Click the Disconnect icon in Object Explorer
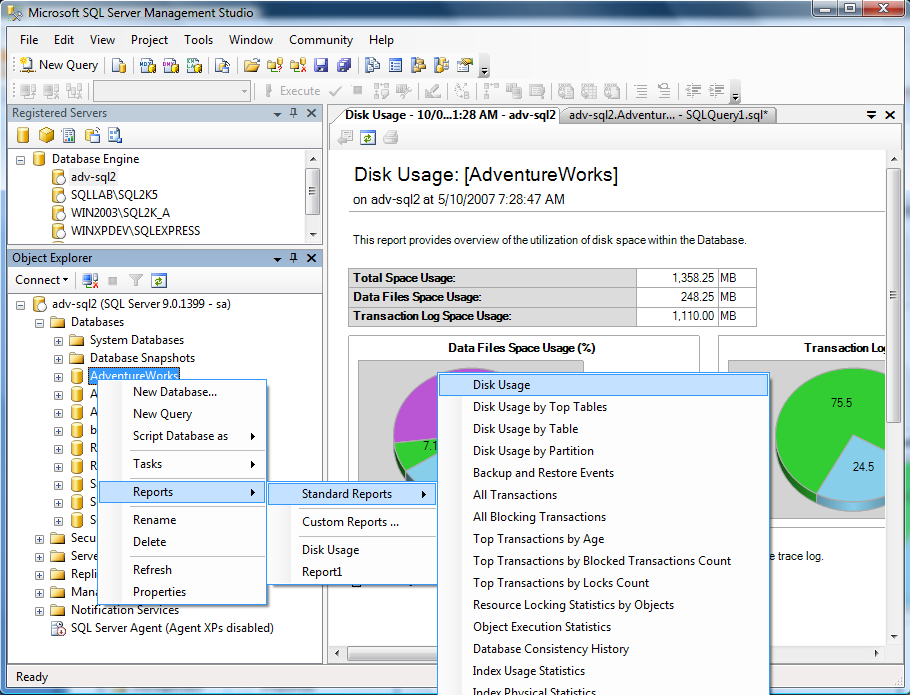The image size is (910, 695). click(90, 281)
